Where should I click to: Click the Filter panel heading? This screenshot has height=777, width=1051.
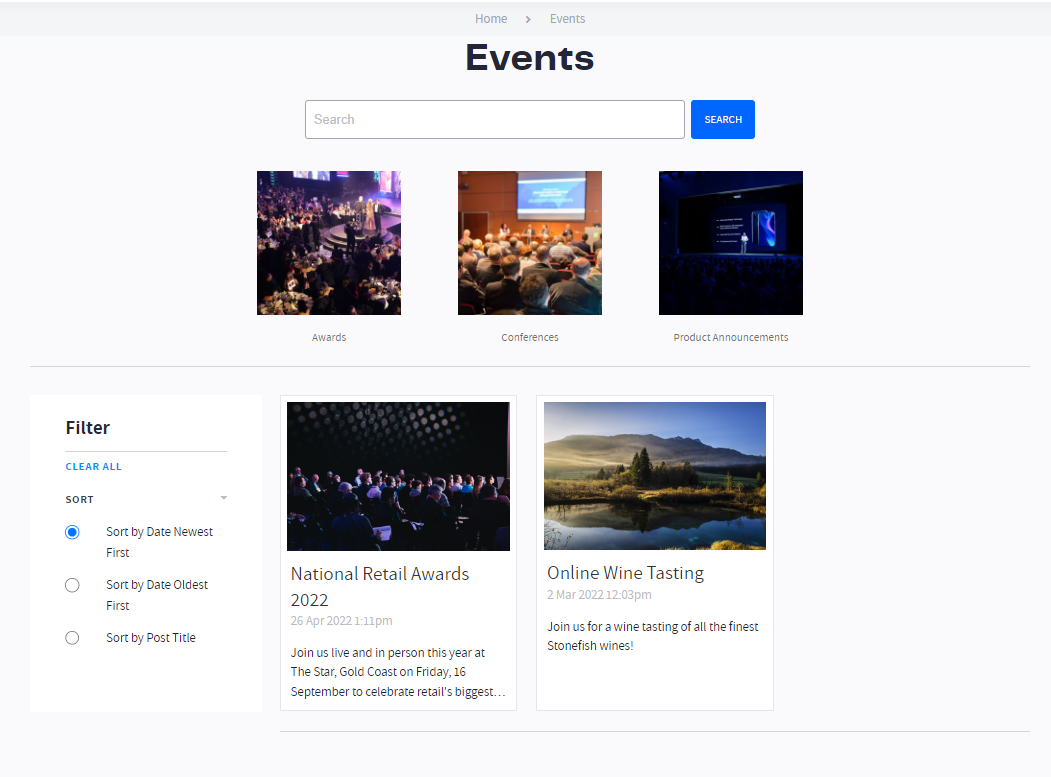click(x=88, y=428)
